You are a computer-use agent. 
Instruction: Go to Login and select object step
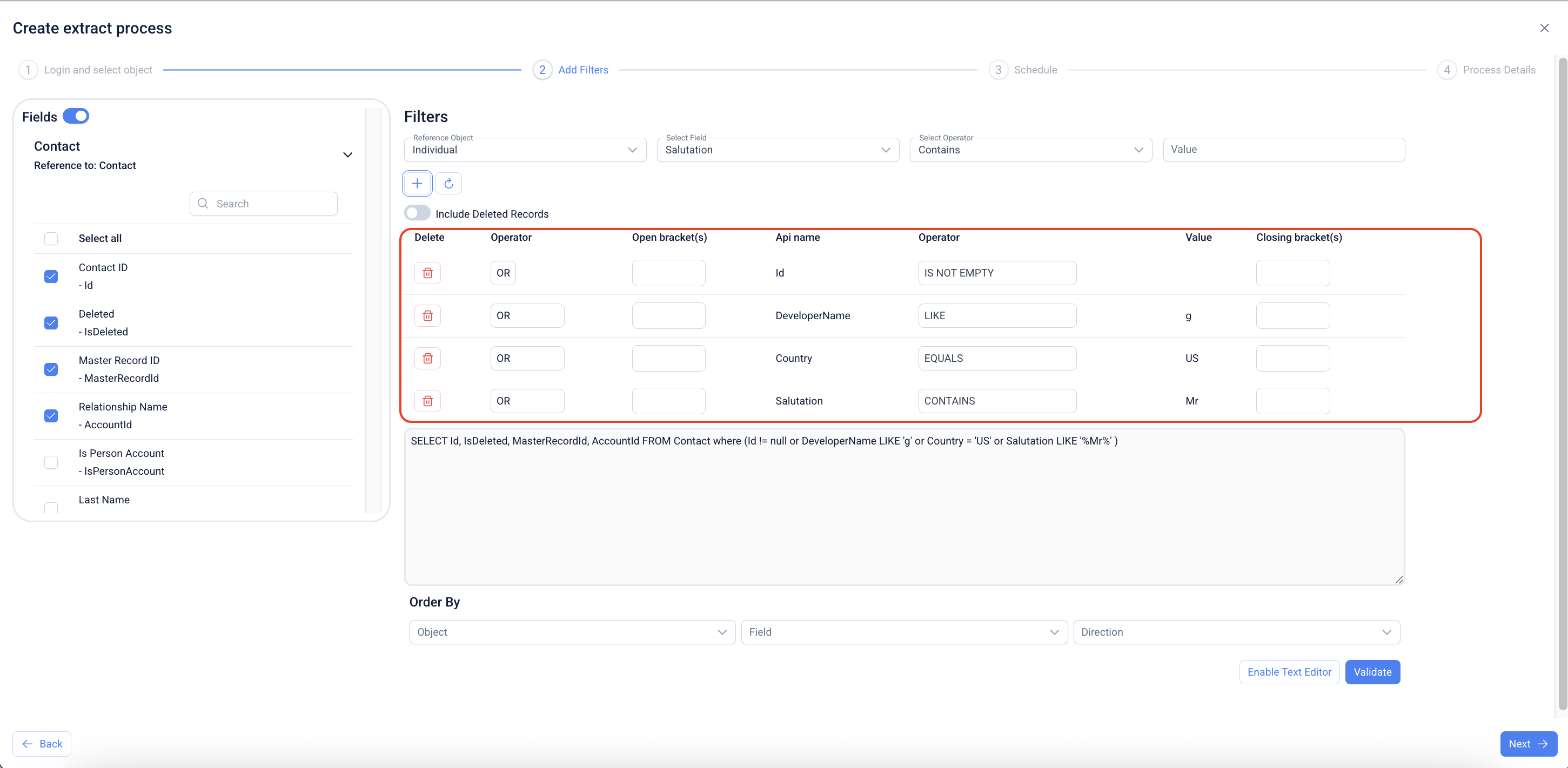[x=97, y=69]
